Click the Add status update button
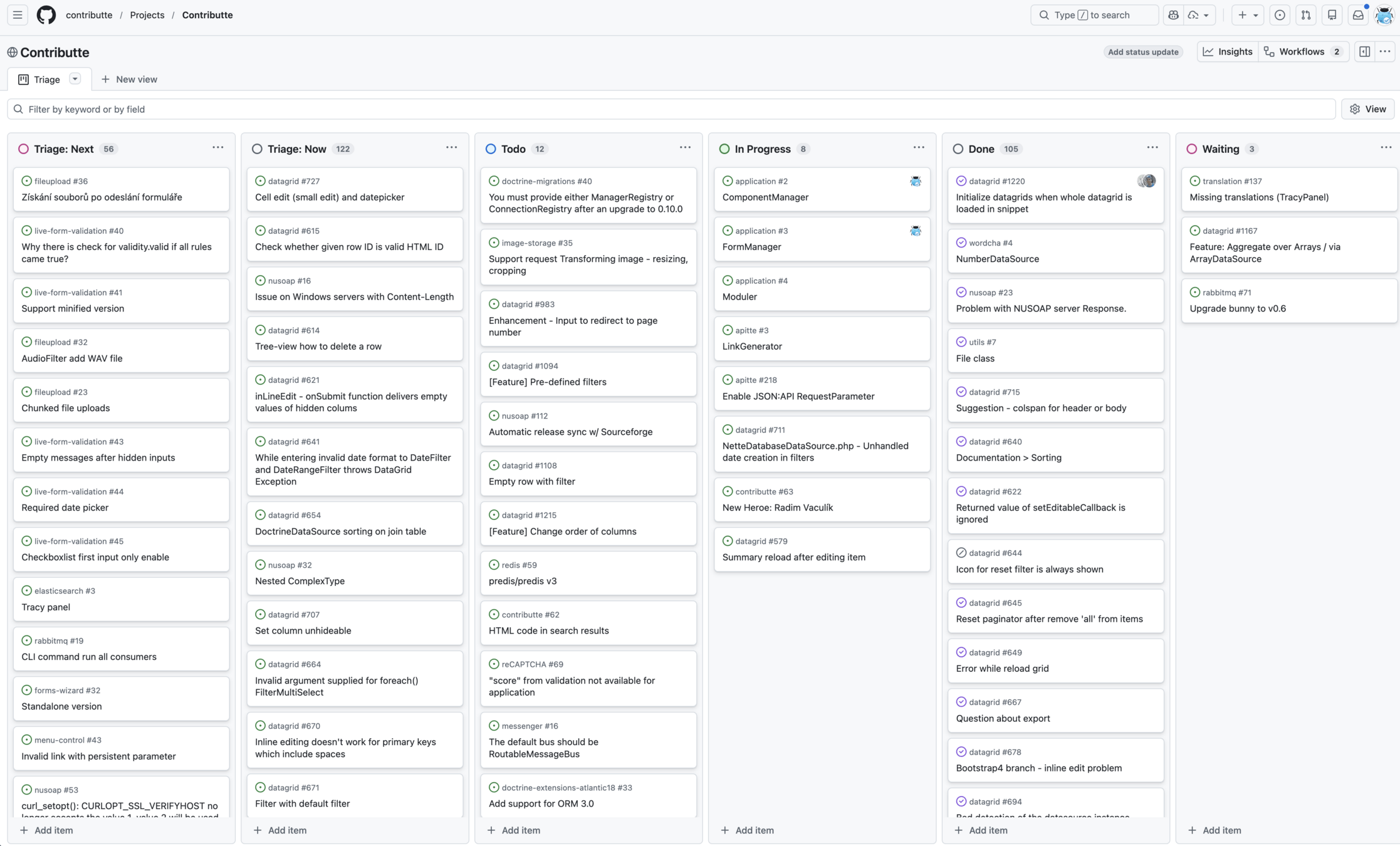The width and height of the screenshot is (1400, 846). point(1142,52)
